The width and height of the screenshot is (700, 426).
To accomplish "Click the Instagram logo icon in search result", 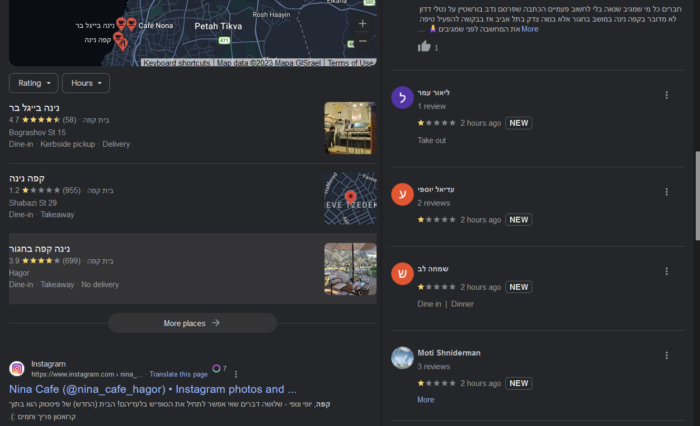I will [x=17, y=369].
